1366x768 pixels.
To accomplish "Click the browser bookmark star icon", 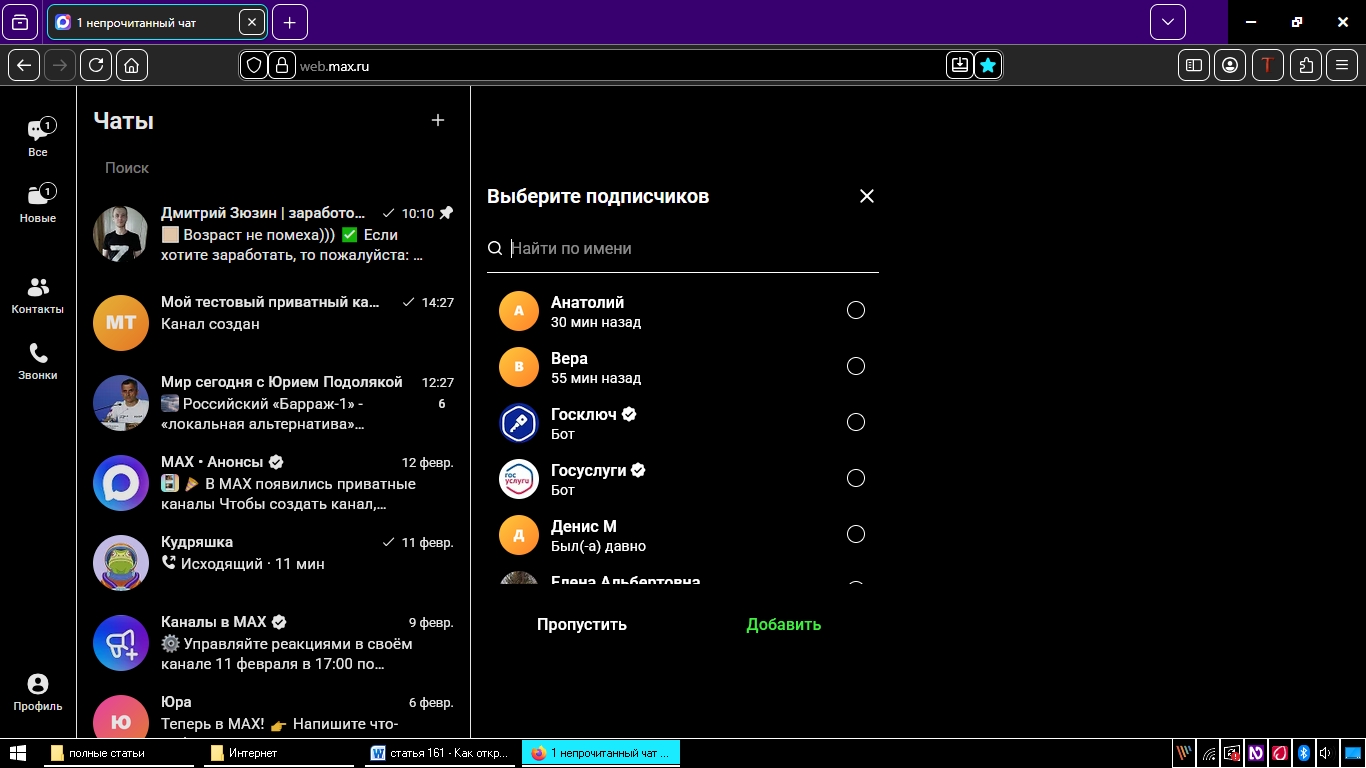I will pos(988,65).
